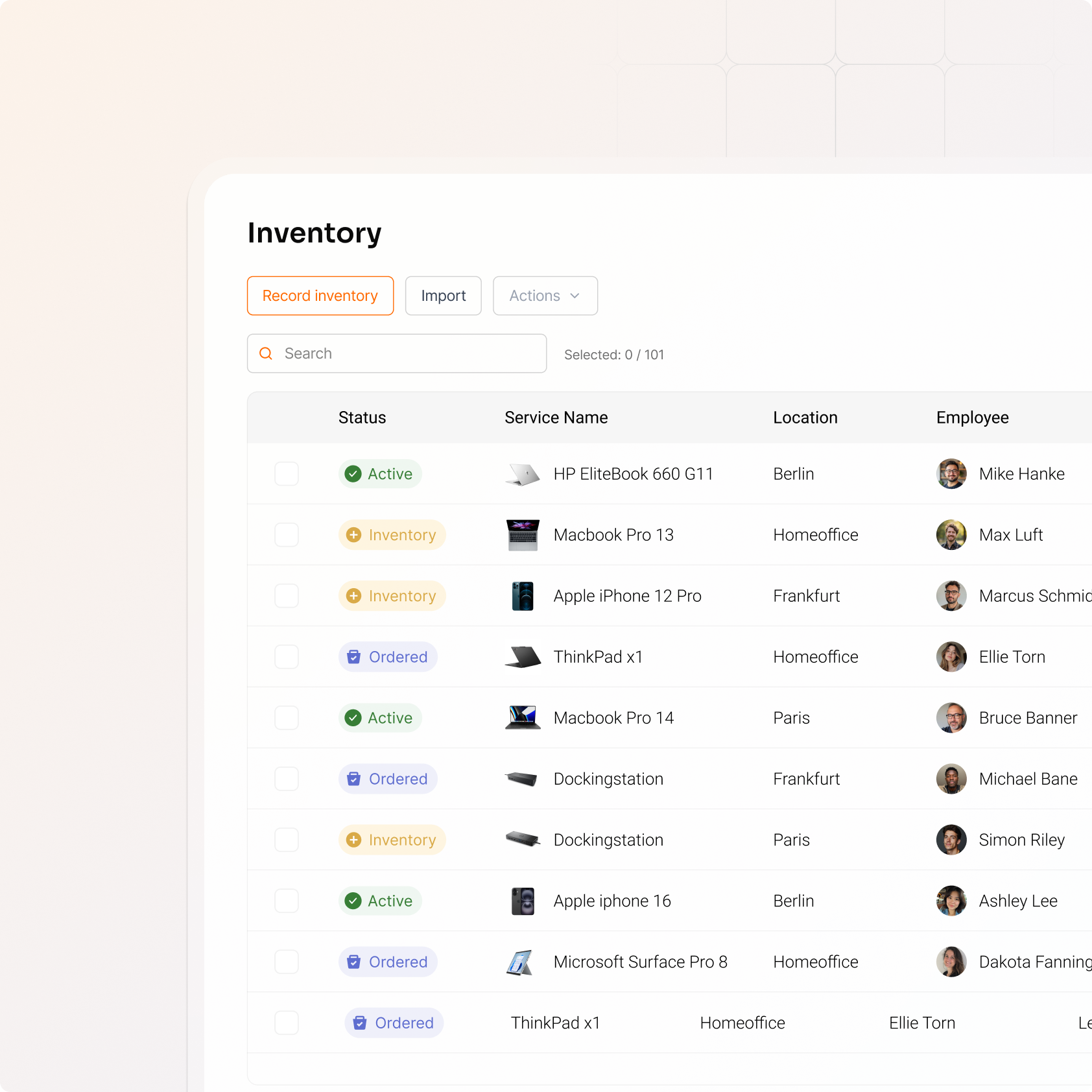The image size is (1092, 1092).
Task: Click the employee name Simon Riley
Action: click(1021, 840)
